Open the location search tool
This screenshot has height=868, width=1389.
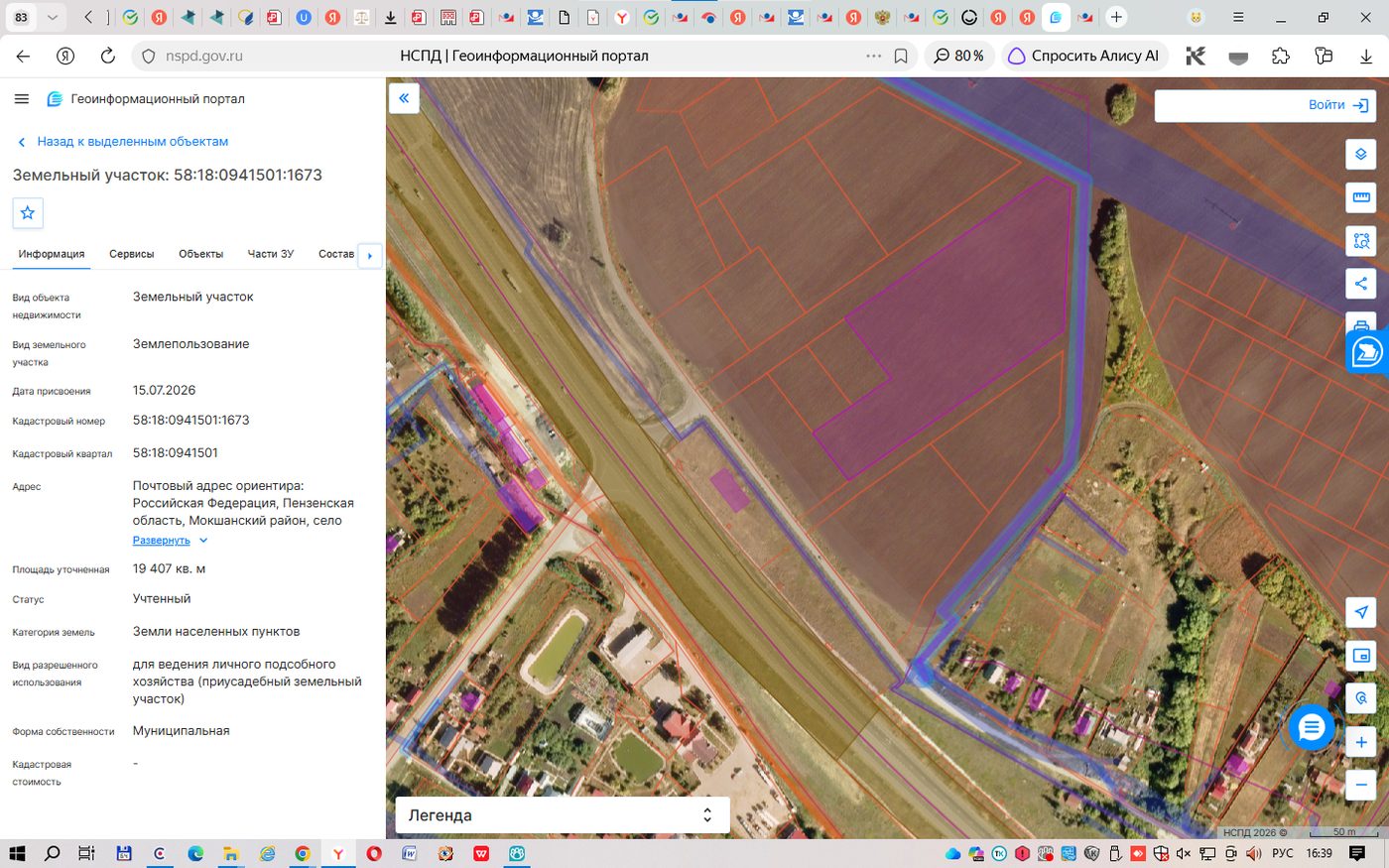pos(1361,698)
